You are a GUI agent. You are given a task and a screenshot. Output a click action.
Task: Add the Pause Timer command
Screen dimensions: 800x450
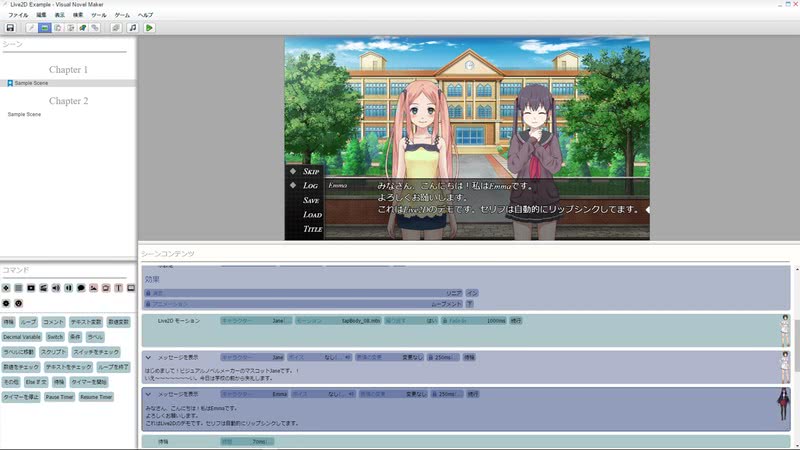(59, 397)
